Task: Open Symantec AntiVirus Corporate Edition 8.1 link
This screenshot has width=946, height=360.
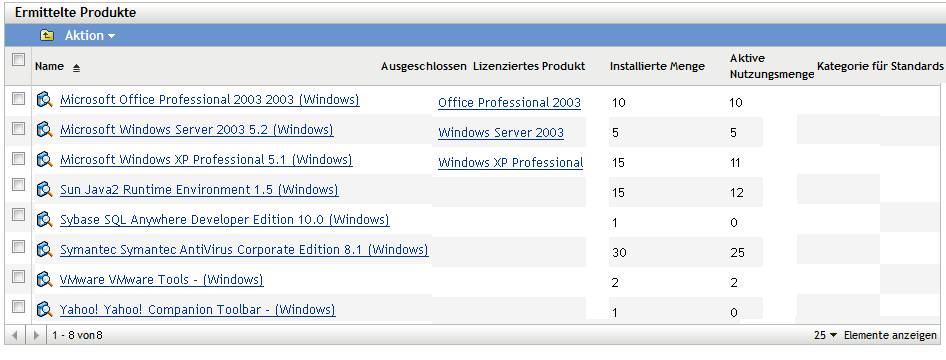Action: pos(244,250)
